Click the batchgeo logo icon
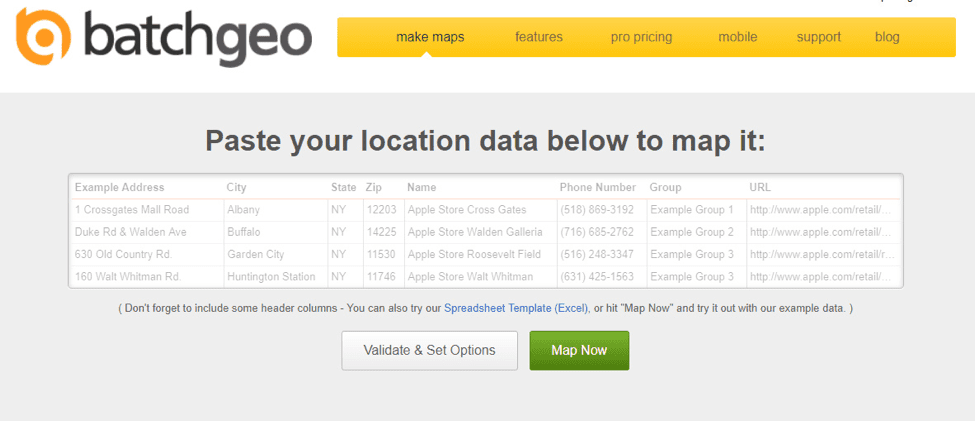This screenshot has width=975, height=421. (x=44, y=36)
